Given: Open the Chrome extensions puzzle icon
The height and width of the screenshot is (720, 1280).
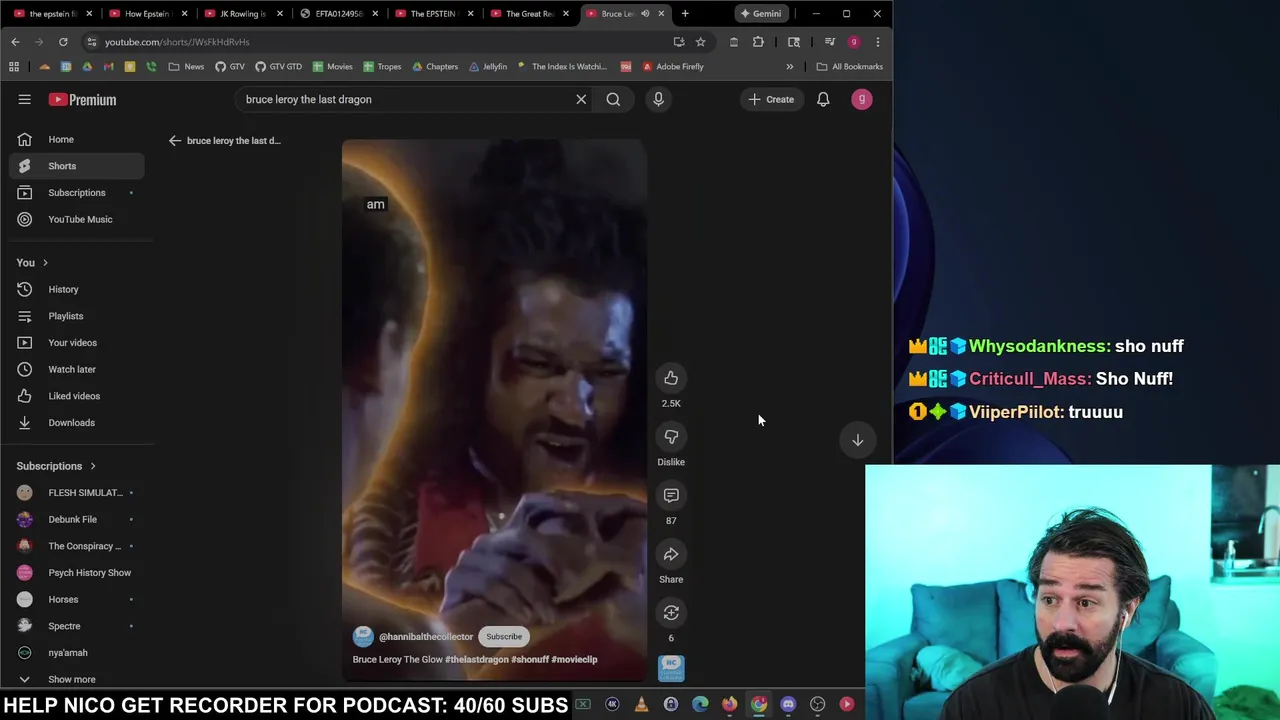Looking at the screenshot, I should point(758,42).
